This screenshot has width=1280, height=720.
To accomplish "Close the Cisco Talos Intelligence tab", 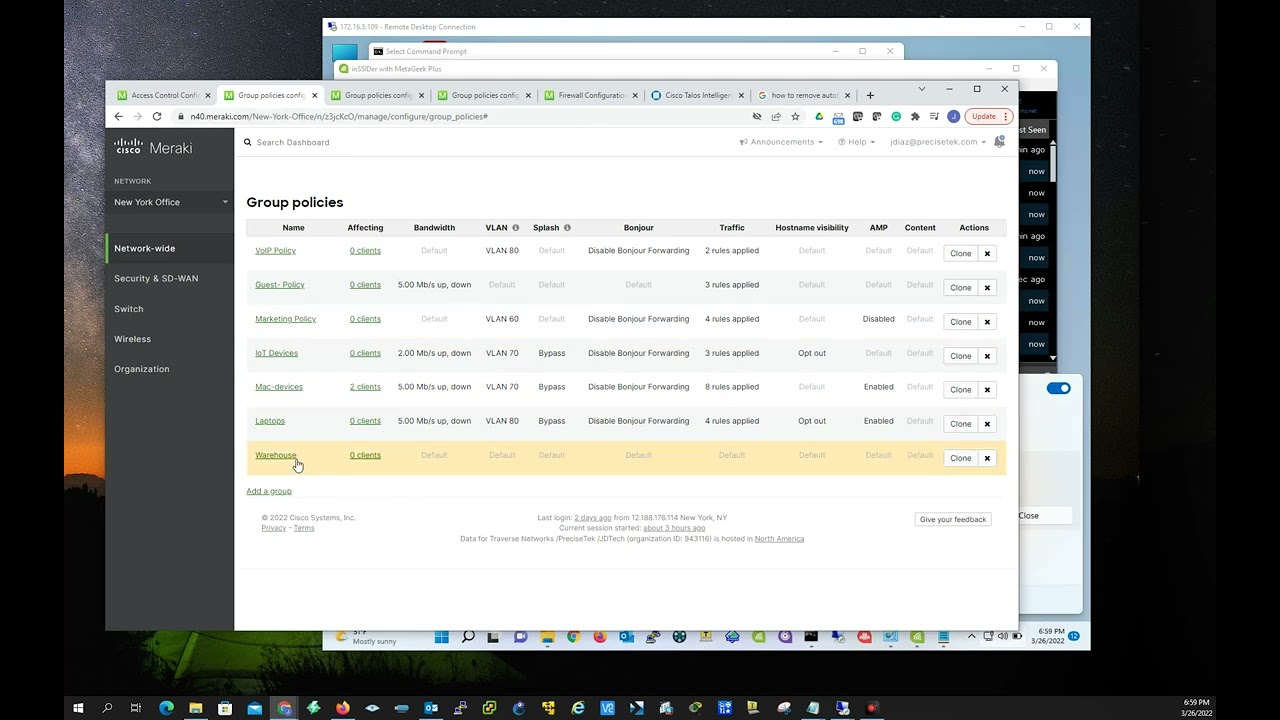I will 741,95.
